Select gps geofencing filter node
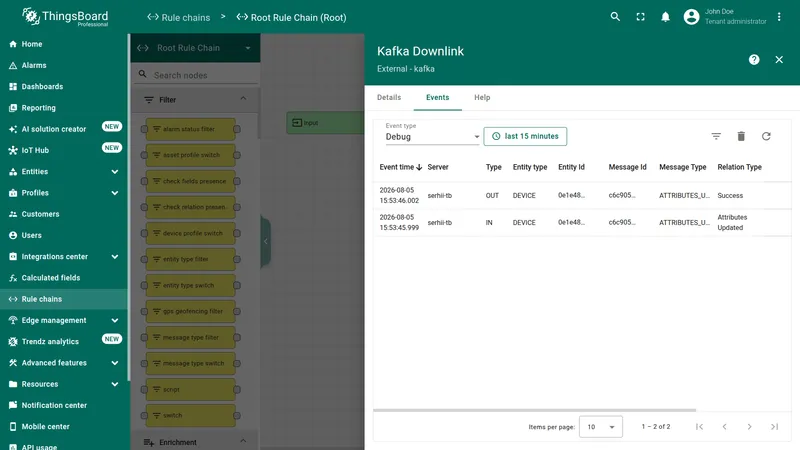This screenshot has height=450, width=800. [x=191, y=311]
